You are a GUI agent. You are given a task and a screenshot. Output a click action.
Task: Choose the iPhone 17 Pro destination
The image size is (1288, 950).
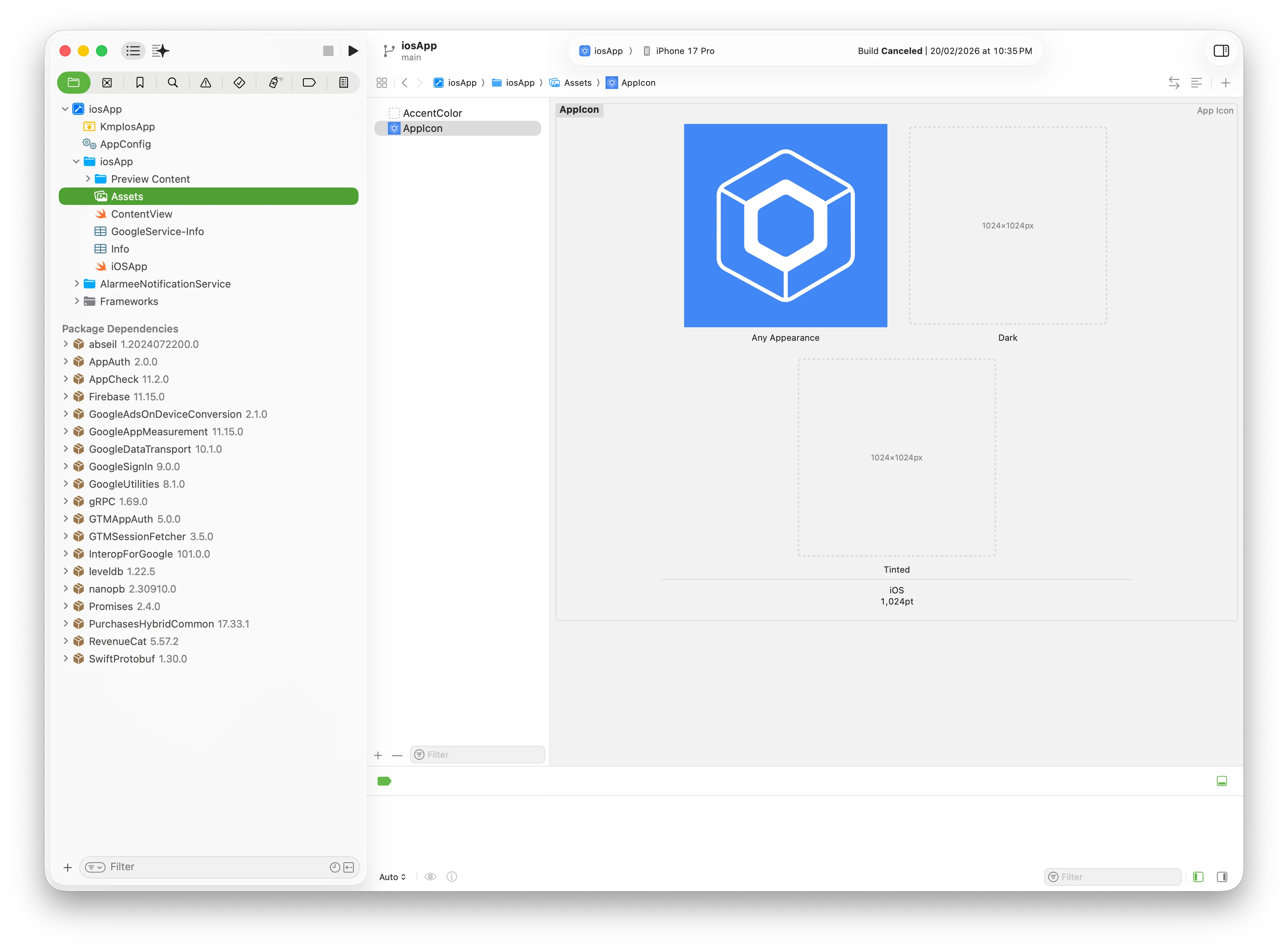point(684,50)
